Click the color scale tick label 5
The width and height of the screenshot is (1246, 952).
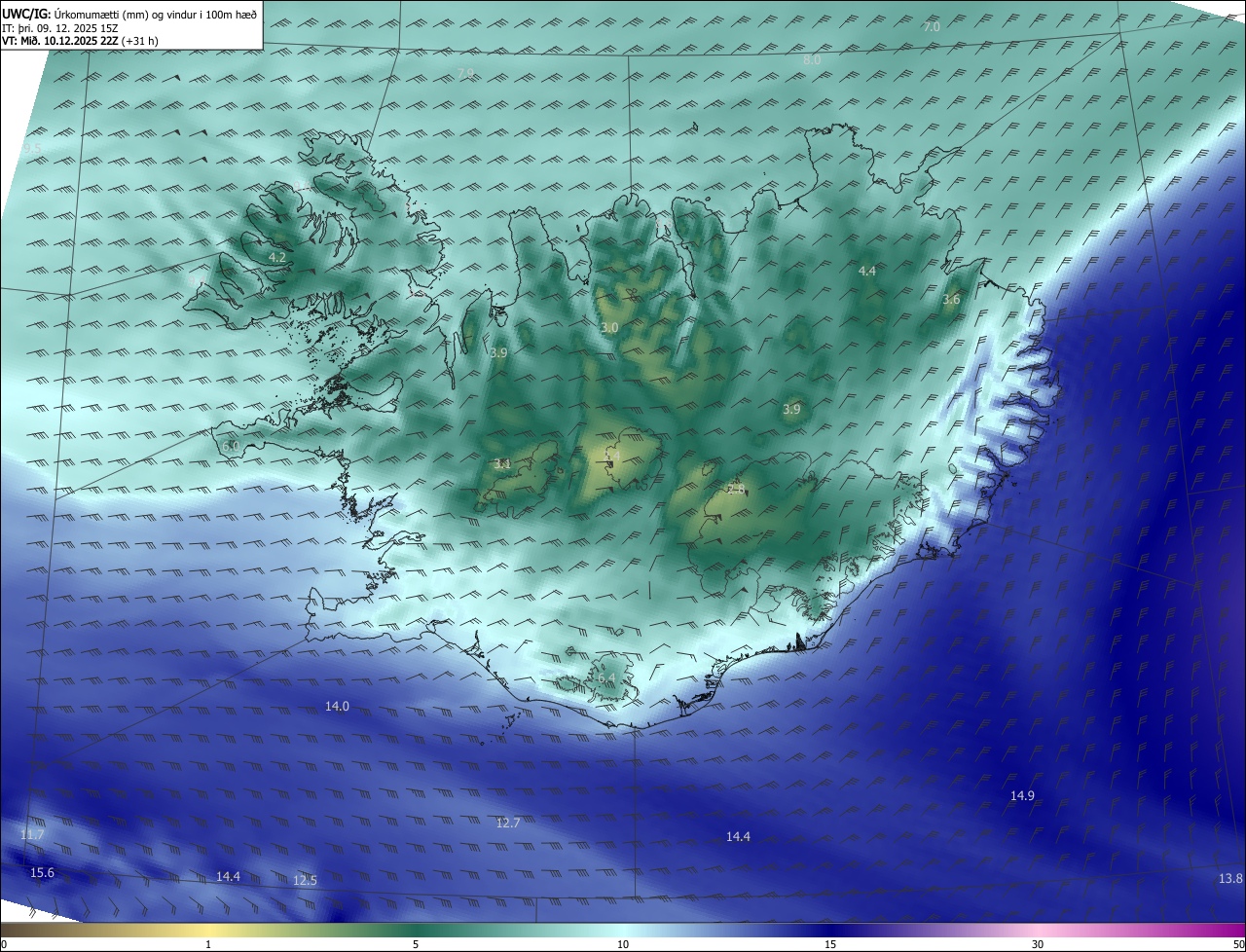click(x=416, y=944)
